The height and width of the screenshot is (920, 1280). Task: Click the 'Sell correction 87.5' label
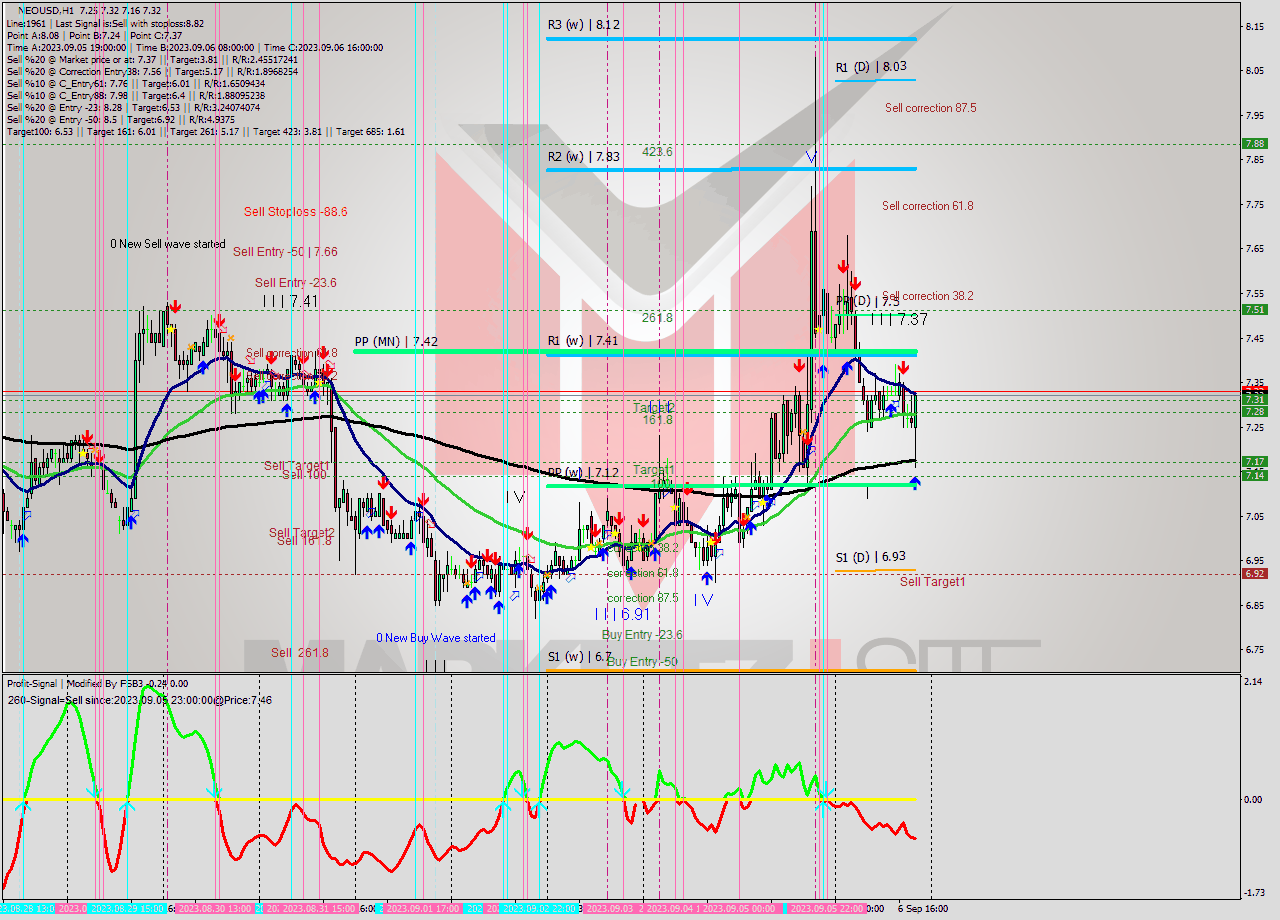(930, 108)
